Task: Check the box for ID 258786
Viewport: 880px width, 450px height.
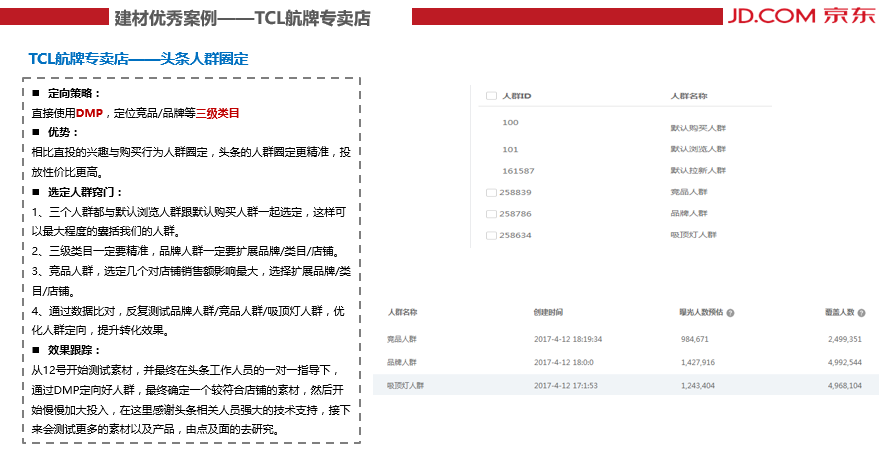Action: click(x=491, y=214)
